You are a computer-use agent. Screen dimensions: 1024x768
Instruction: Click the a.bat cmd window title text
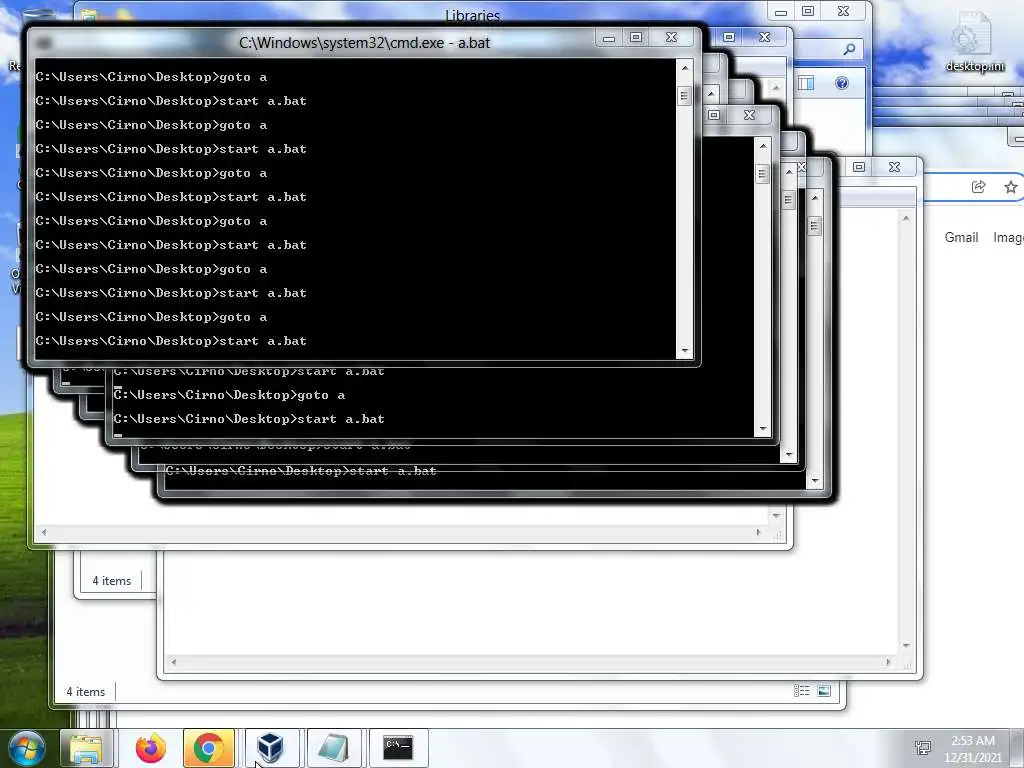coord(364,43)
